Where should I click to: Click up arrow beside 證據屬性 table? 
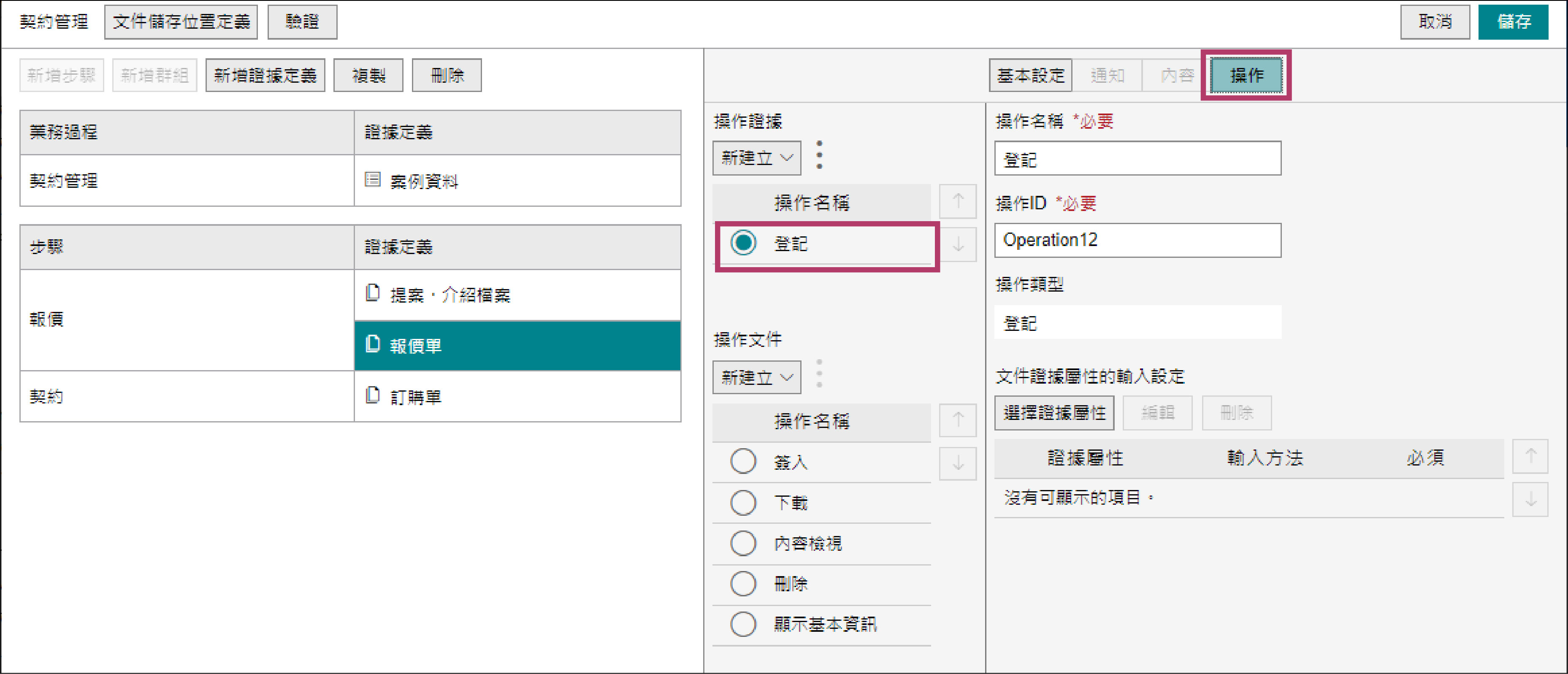coord(1530,457)
